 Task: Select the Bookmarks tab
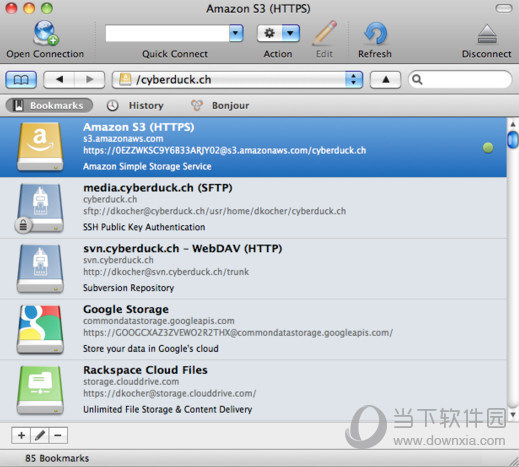pyautogui.click(x=49, y=106)
